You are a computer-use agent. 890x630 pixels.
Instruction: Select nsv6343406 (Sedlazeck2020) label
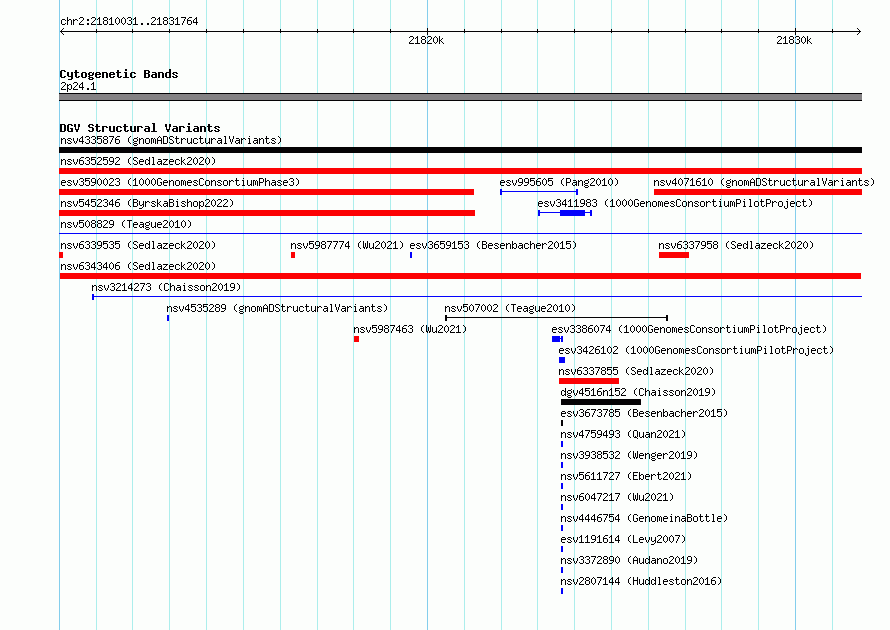pos(138,266)
